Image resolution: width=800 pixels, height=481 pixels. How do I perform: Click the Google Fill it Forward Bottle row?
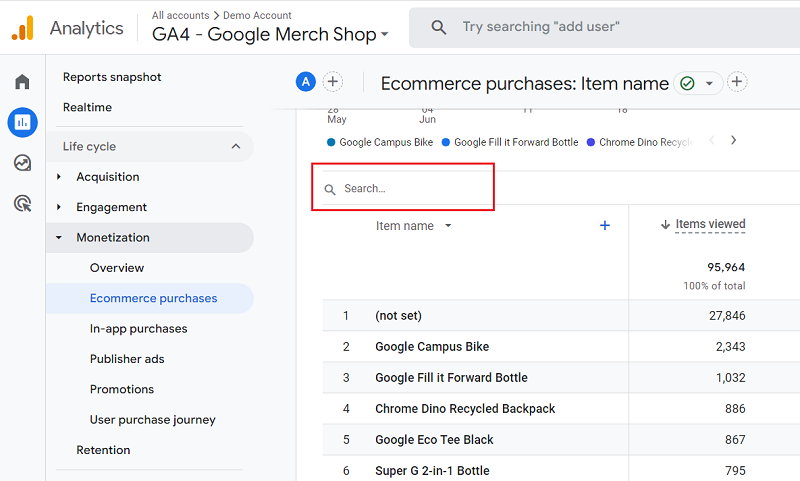pos(561,378)
